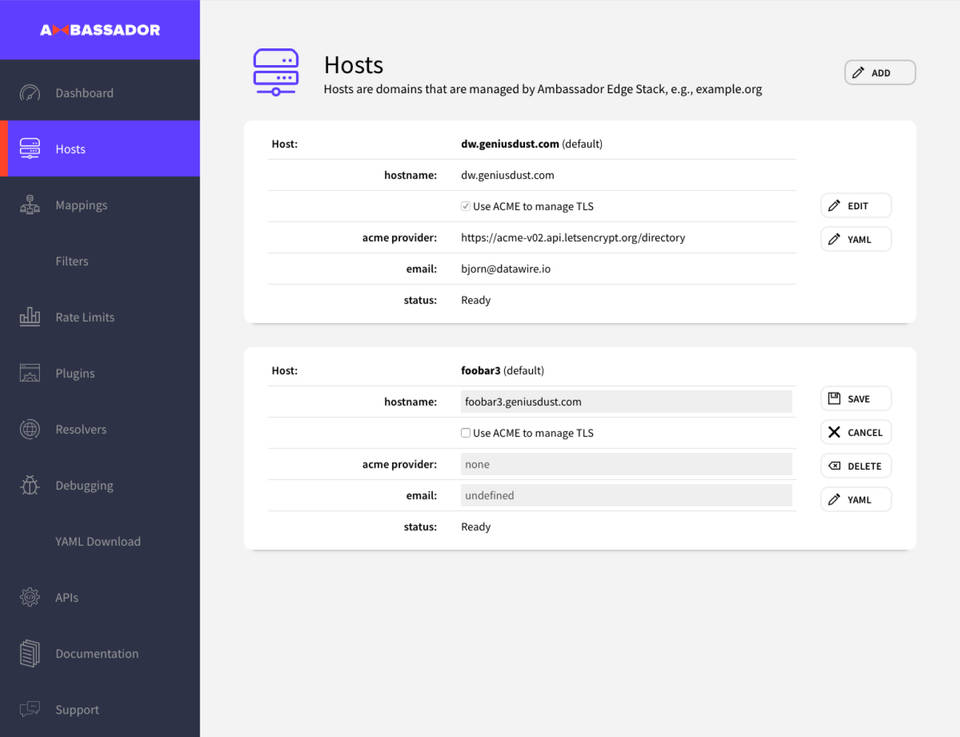
Task: Click the Rate Limits chart icon
Action: [30, 317]
